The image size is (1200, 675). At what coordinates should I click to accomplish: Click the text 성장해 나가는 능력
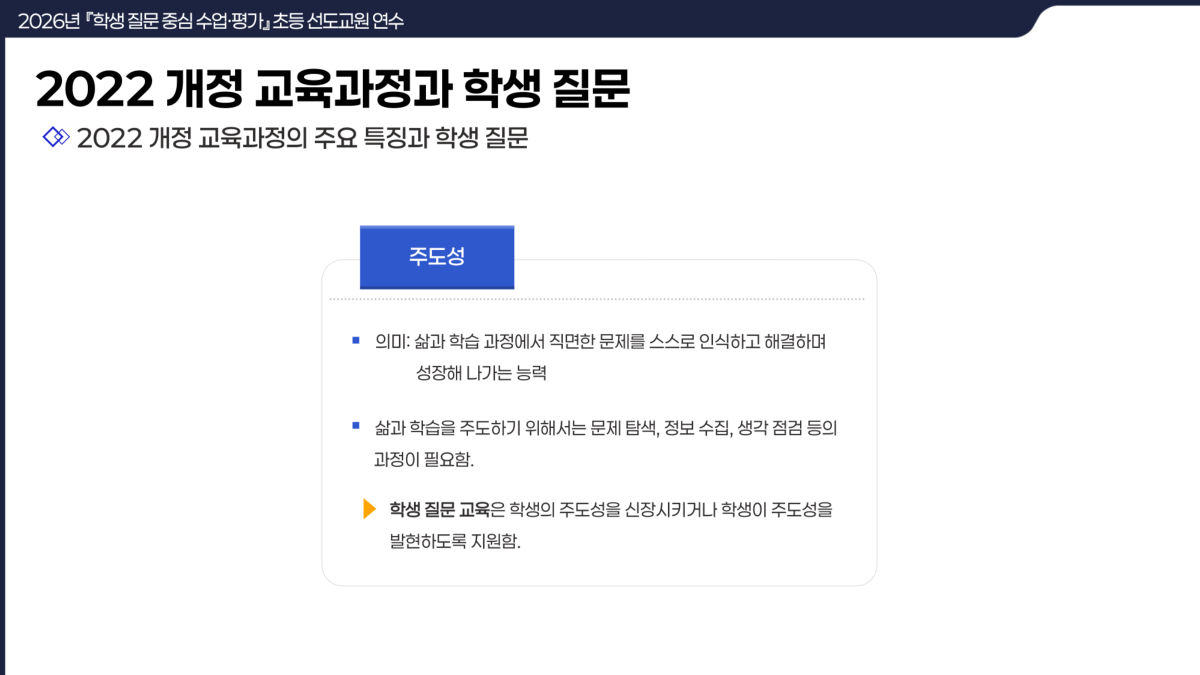tap(481, 374)
